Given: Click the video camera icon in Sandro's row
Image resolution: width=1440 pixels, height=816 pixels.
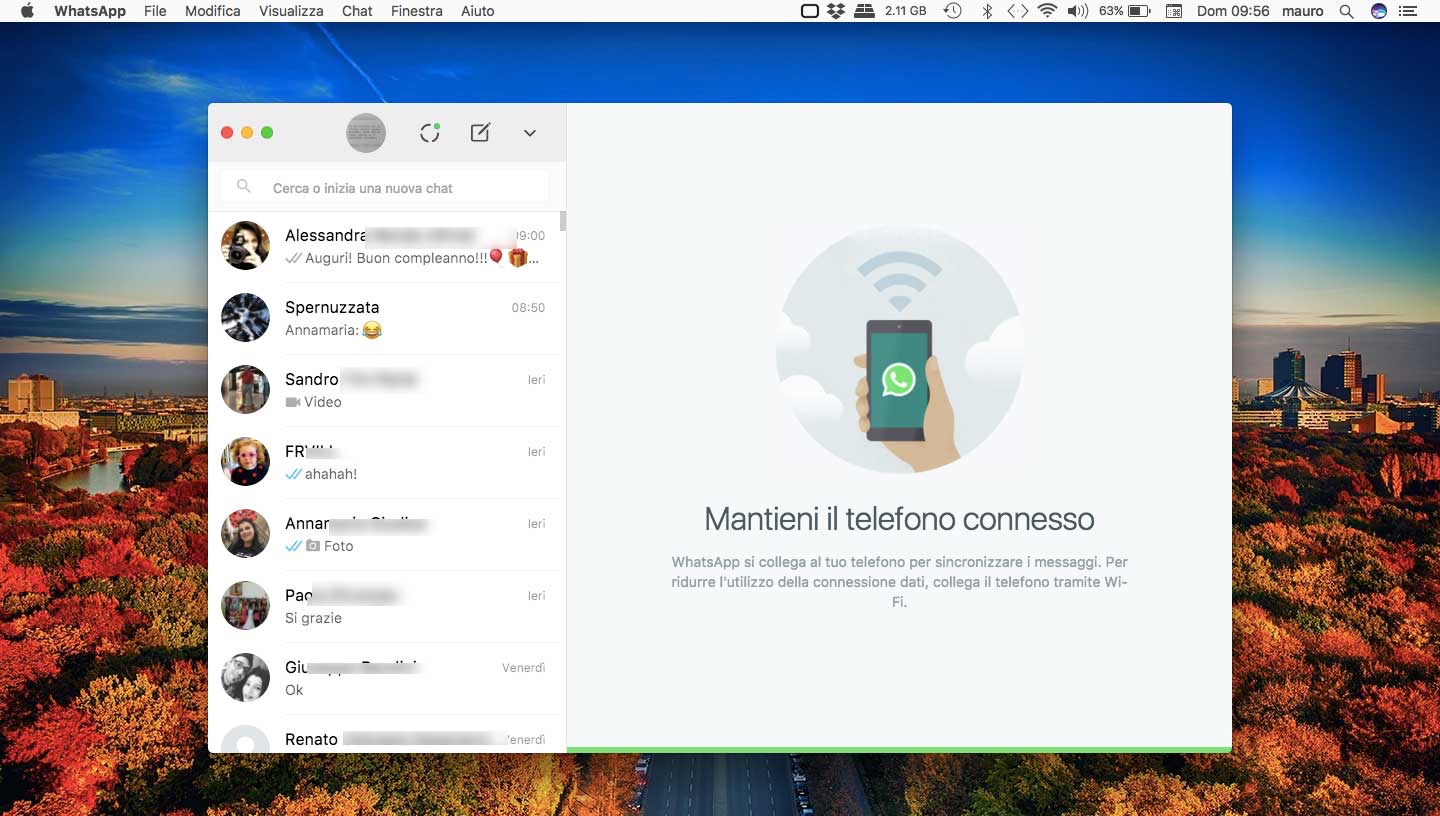Looking at the screenshot, I should coord(293,402).
